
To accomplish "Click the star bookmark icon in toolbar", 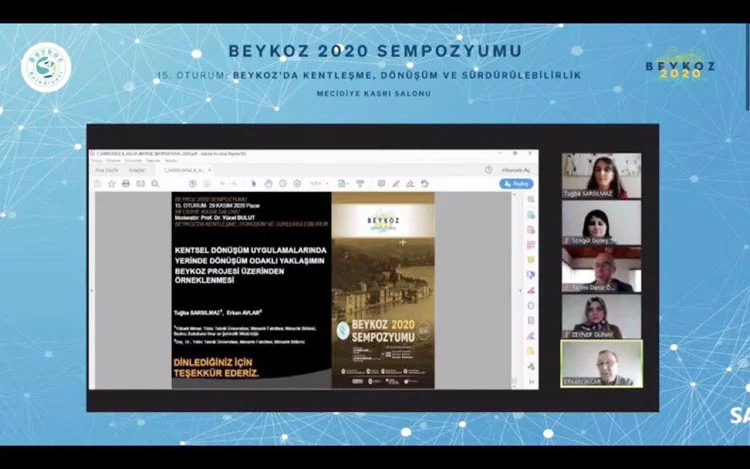I will coord(110,183).
